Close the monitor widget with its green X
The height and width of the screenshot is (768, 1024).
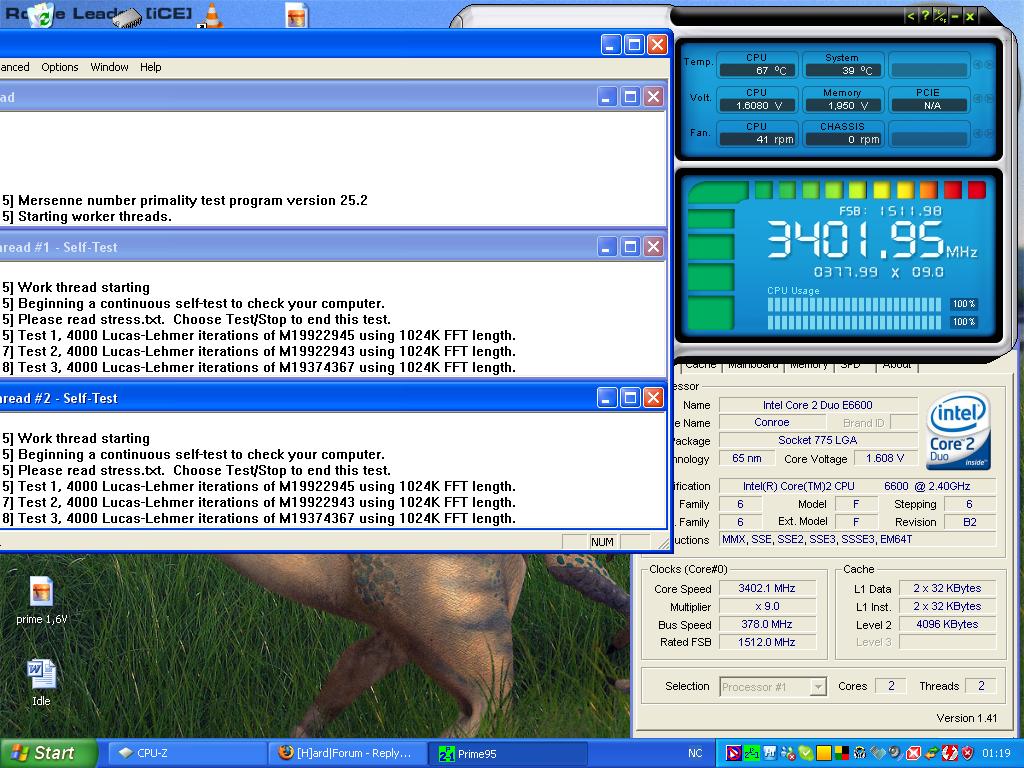(970, 16)
